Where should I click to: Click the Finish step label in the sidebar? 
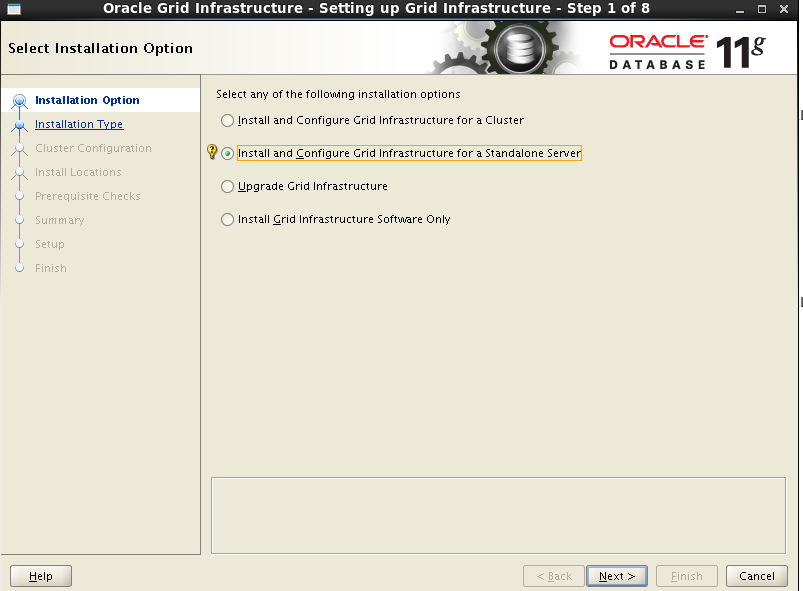51,268
